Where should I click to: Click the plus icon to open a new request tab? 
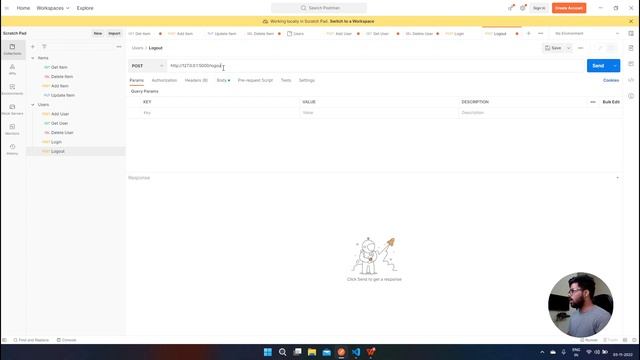[529, 33]
